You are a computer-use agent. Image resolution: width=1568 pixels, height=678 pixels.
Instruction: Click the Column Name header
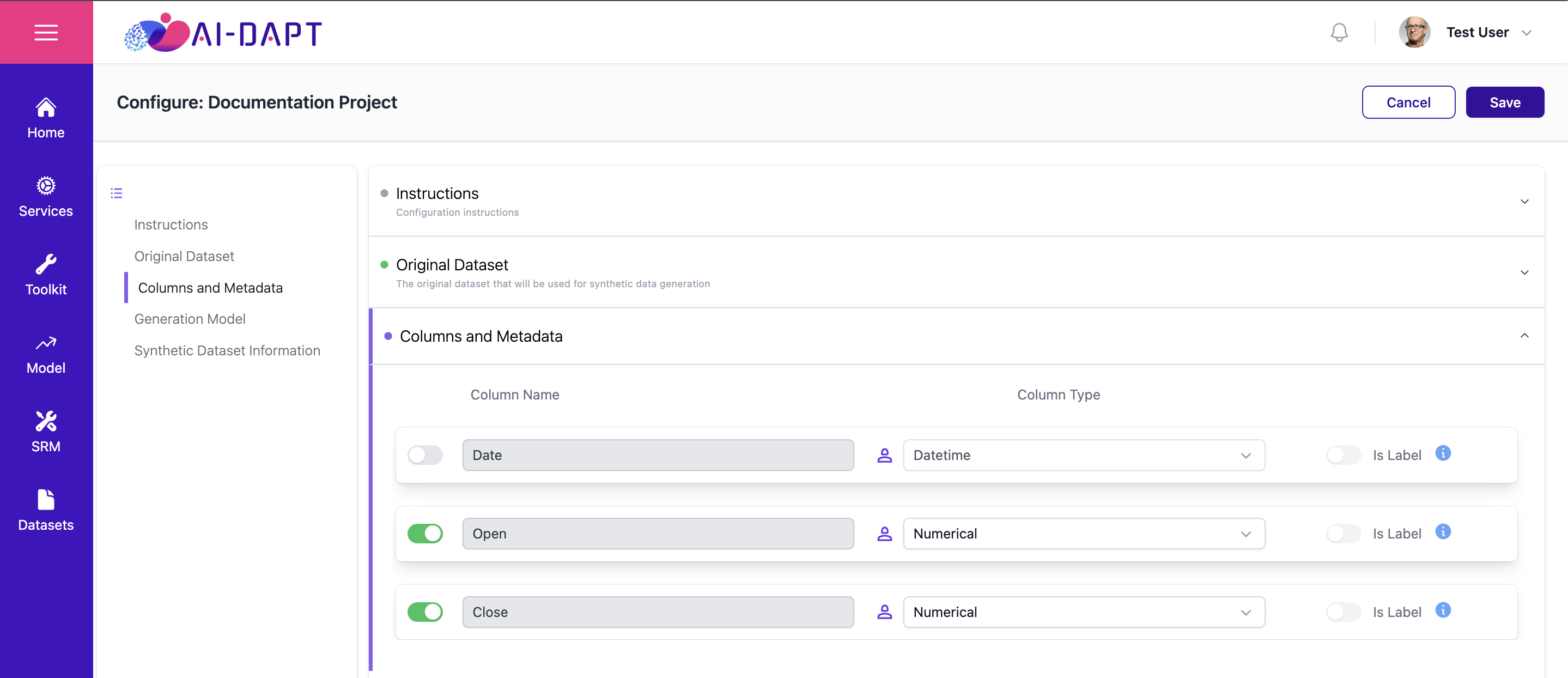pyautogui.click(x=514, y=395)
